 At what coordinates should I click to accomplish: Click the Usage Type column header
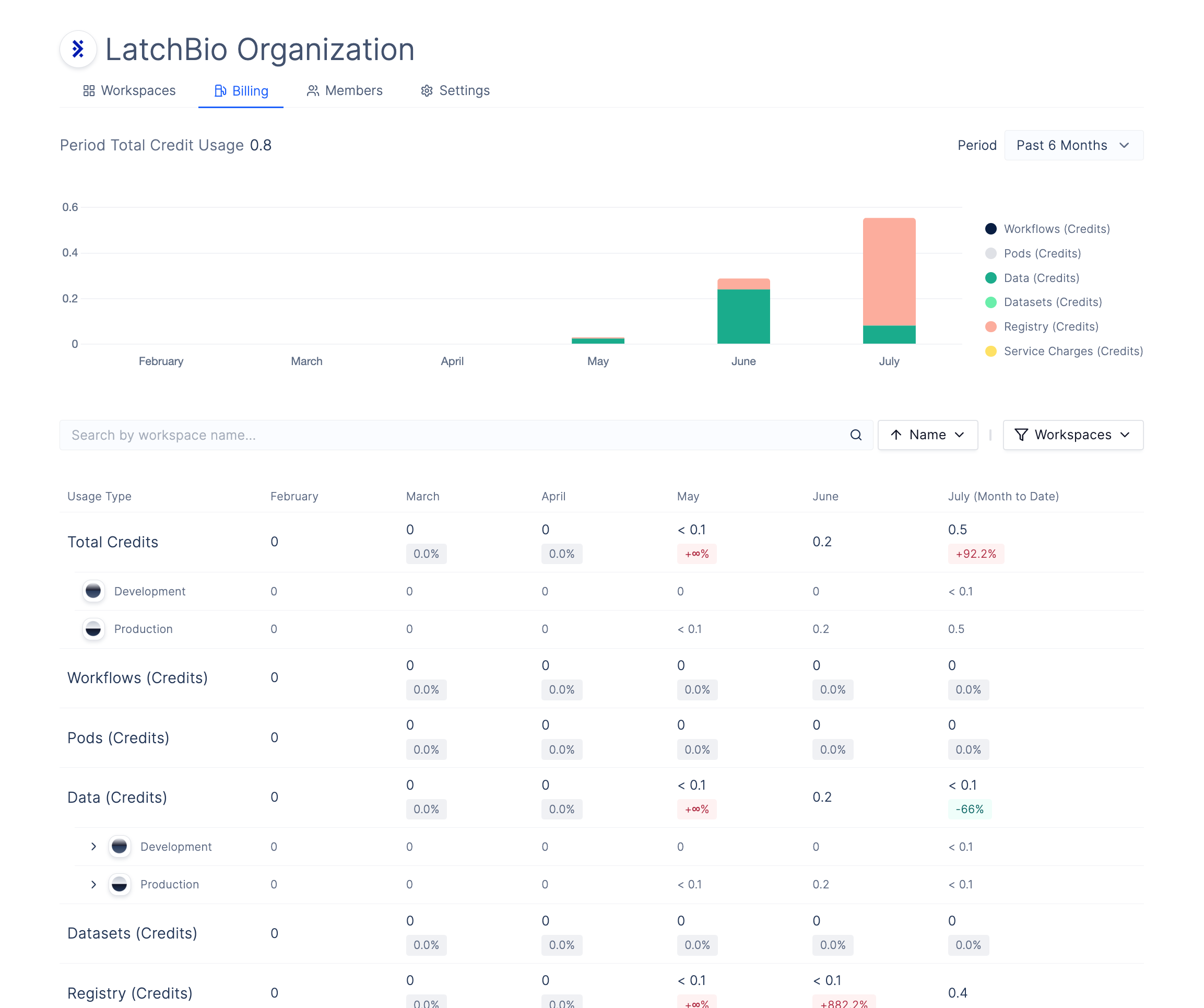point(100,496)
